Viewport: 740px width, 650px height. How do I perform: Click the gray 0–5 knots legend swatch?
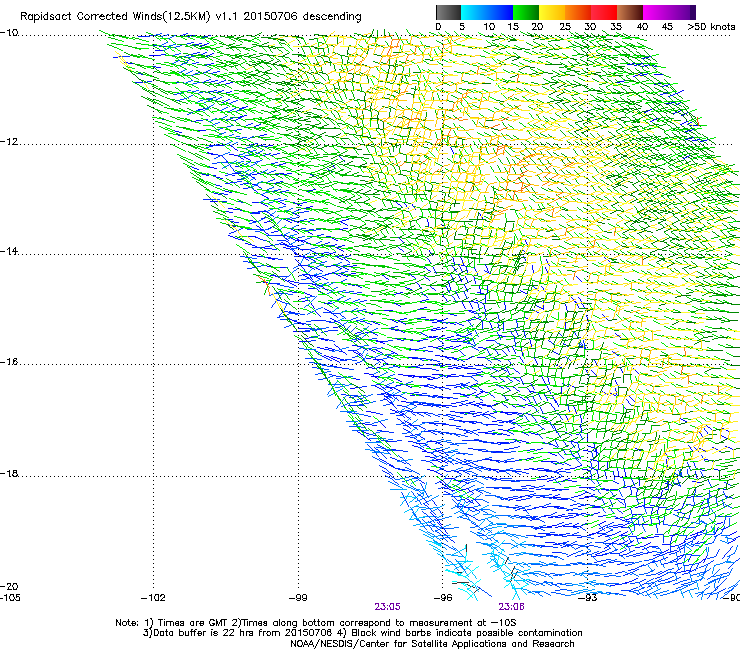[x=448, y=12]
